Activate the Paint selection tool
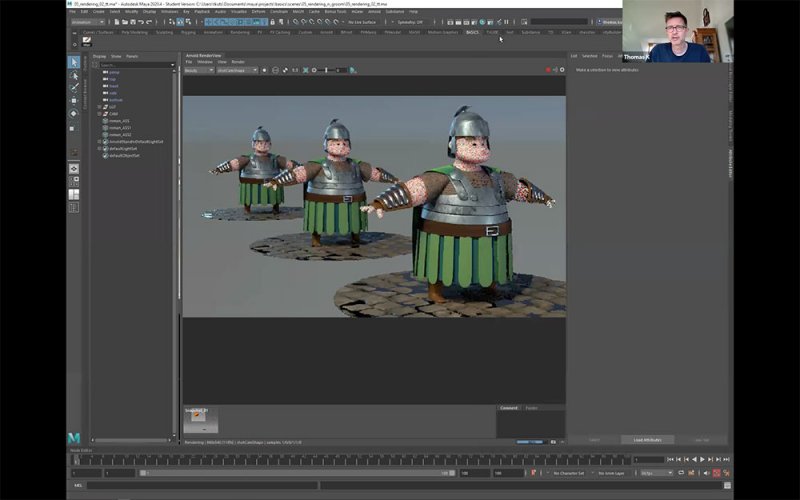This screenshot has height=500, width=800. click(74, 88)
